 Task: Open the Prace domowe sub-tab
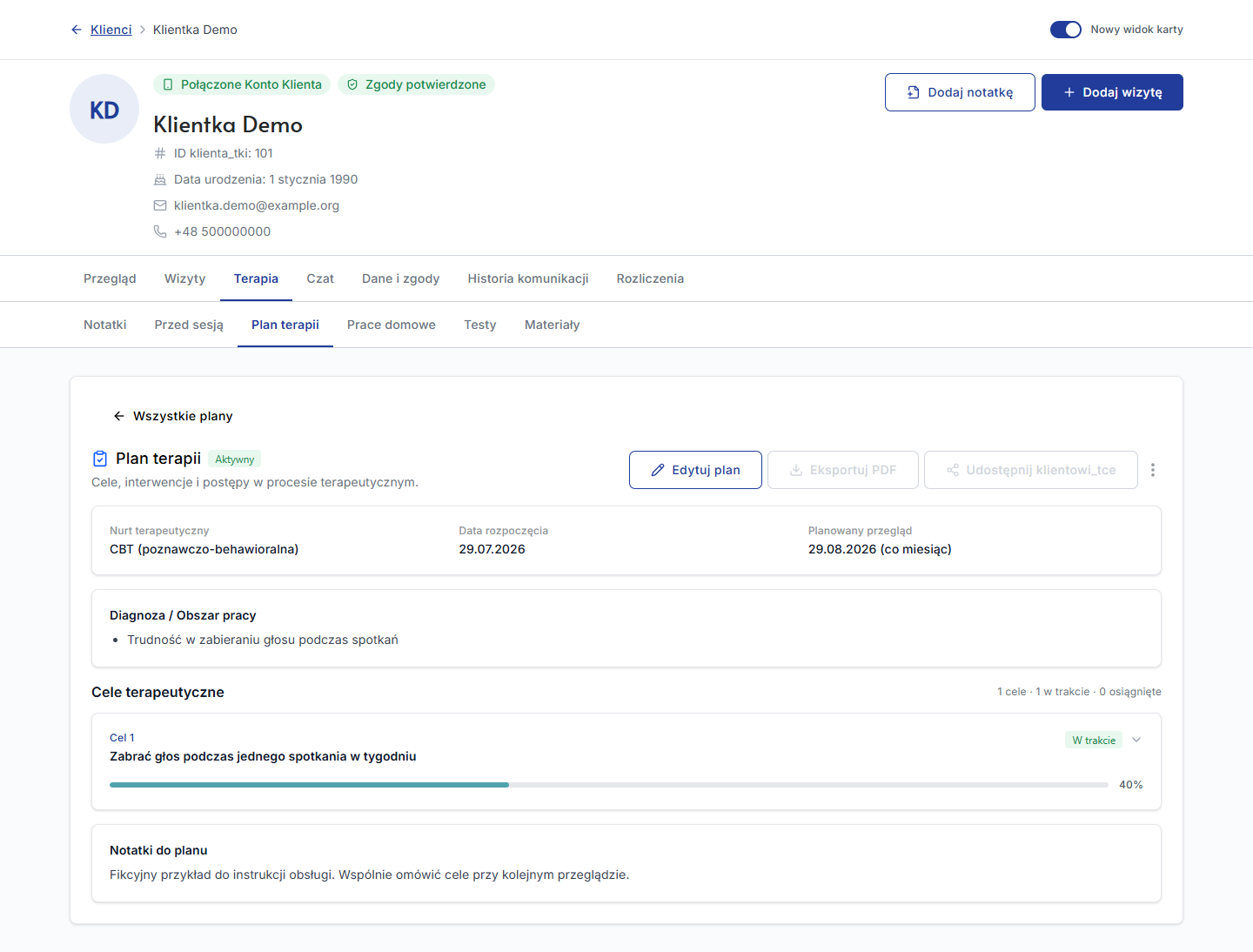pos(392,325)
